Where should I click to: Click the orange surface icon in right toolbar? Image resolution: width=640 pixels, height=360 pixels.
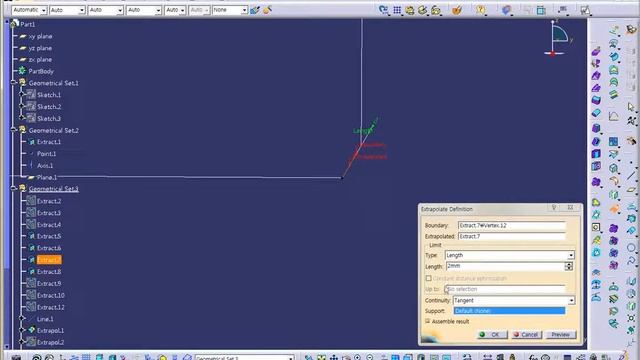click(x=614, y=209)
